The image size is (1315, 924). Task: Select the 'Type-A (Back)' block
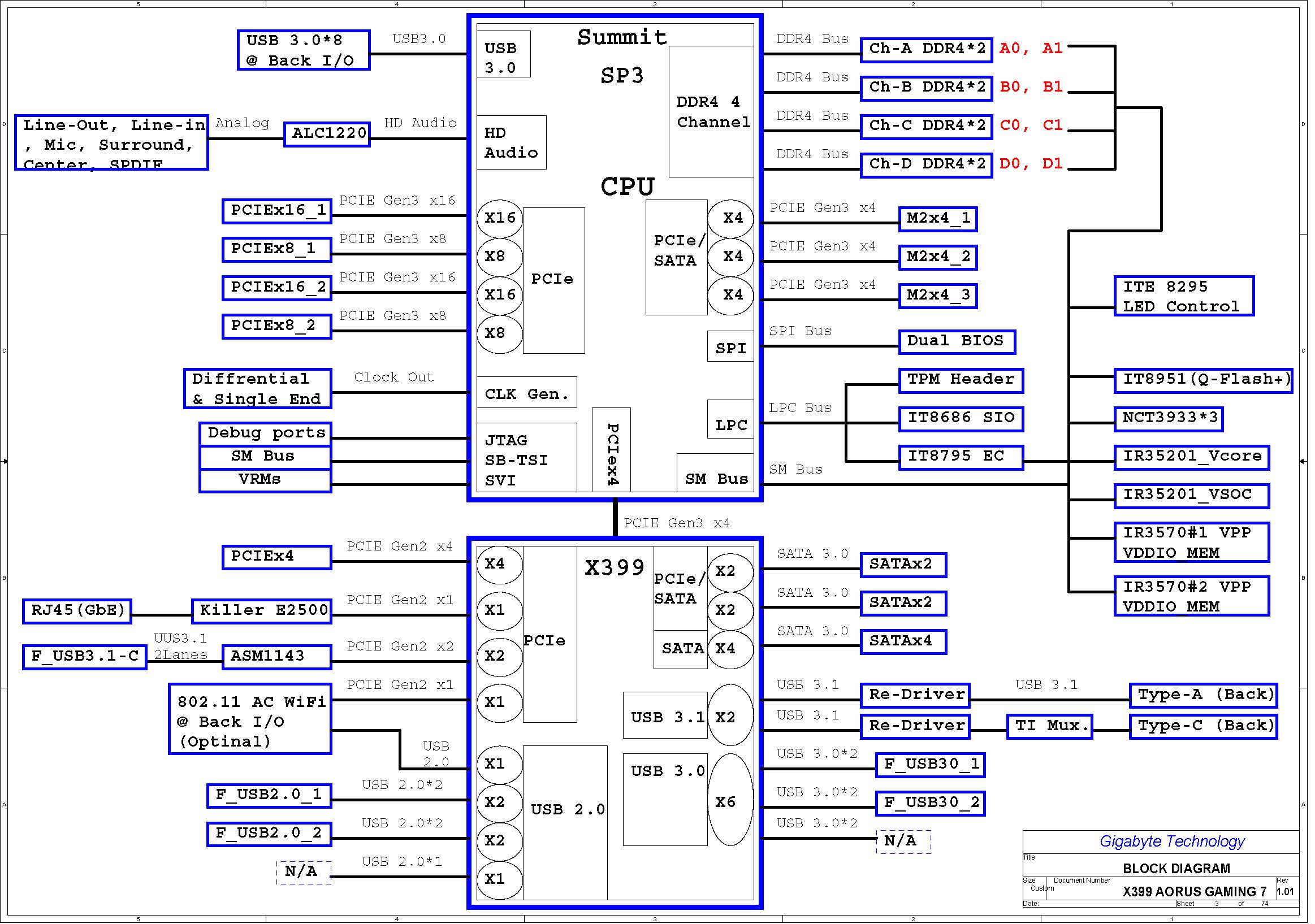coord(1203,696)
